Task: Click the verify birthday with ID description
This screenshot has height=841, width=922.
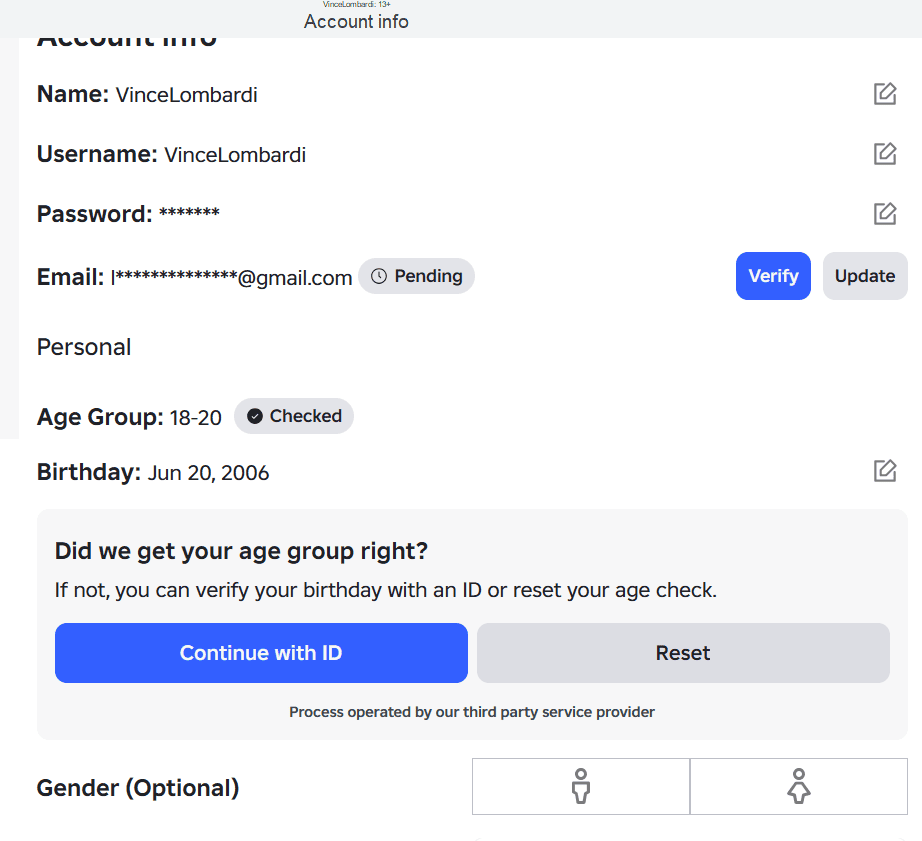Action: pos(386,590)
